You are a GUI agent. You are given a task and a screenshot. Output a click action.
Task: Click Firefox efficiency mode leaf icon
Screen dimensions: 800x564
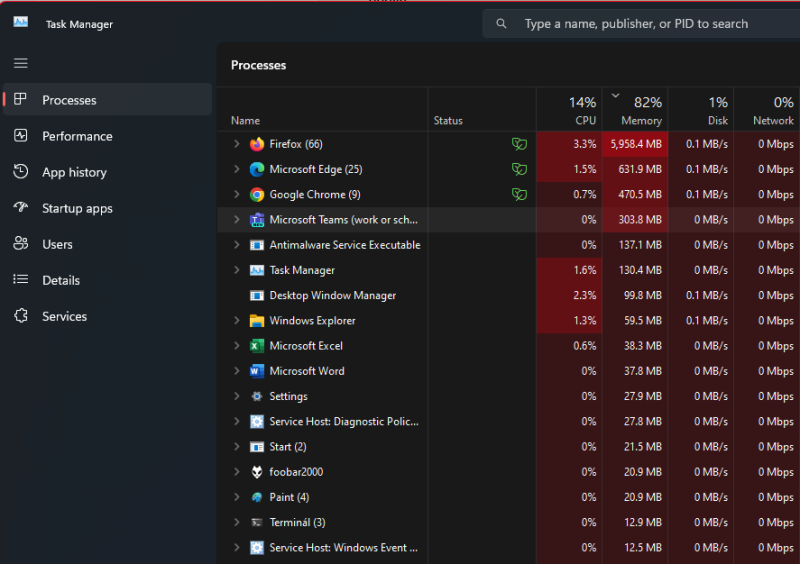pyautogui.click(x=519, y=144)
